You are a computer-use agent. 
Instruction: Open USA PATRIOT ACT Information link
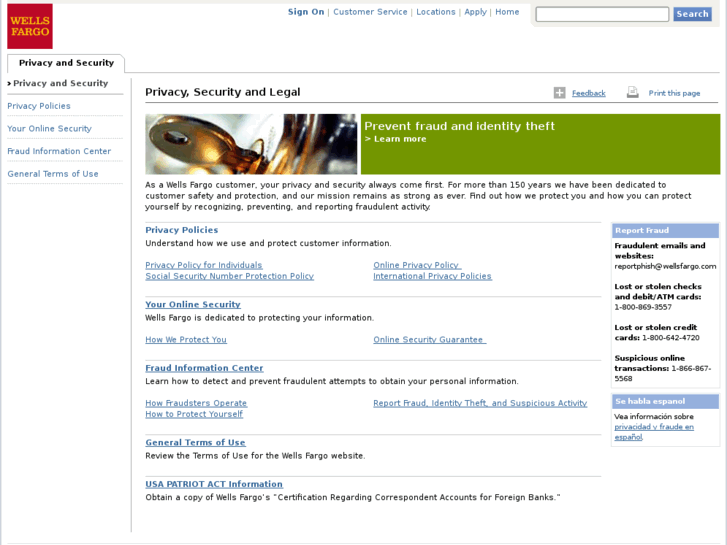click(214, 484)
